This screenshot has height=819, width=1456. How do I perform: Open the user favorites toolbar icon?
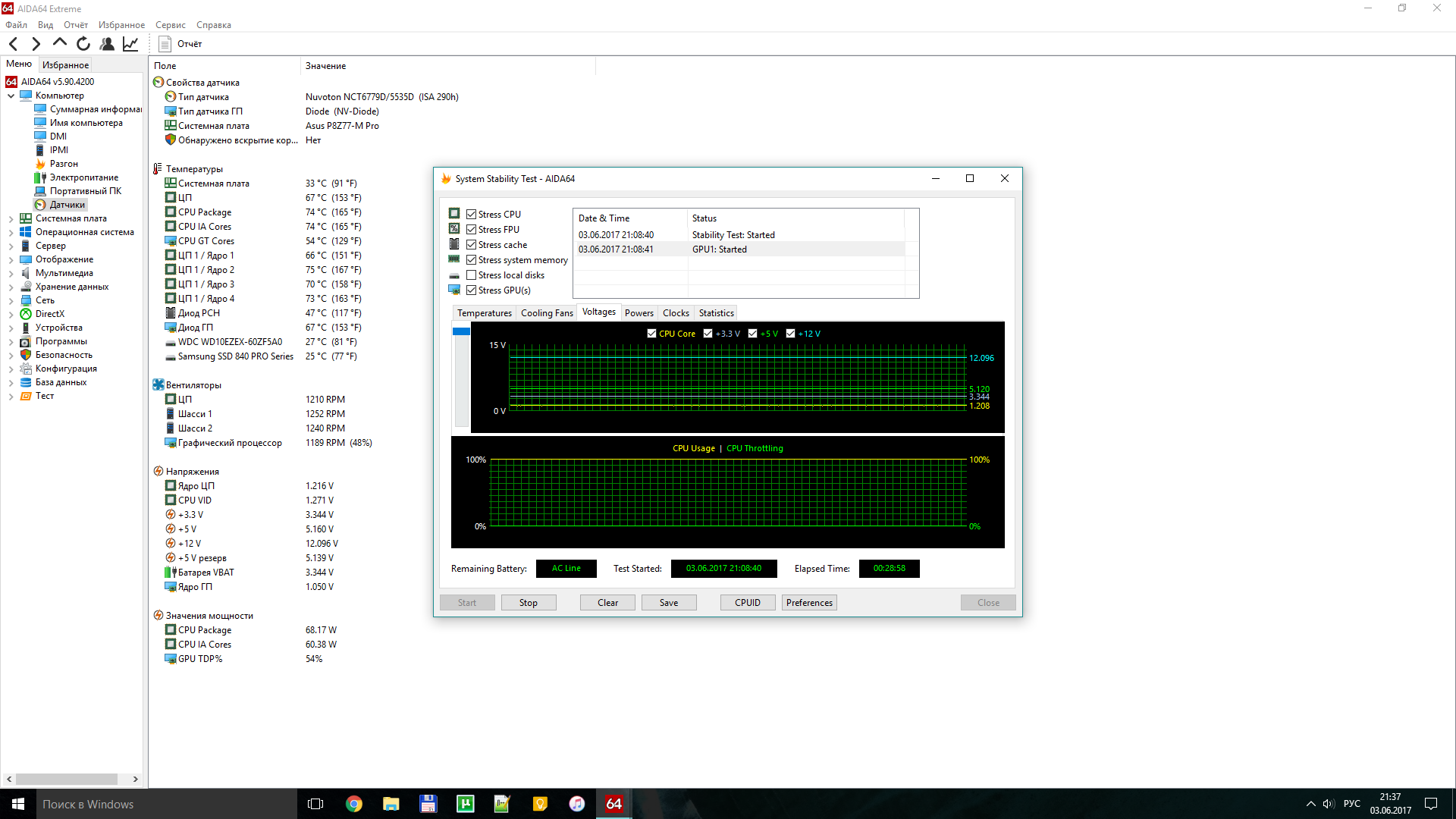[x=107, y=44]
